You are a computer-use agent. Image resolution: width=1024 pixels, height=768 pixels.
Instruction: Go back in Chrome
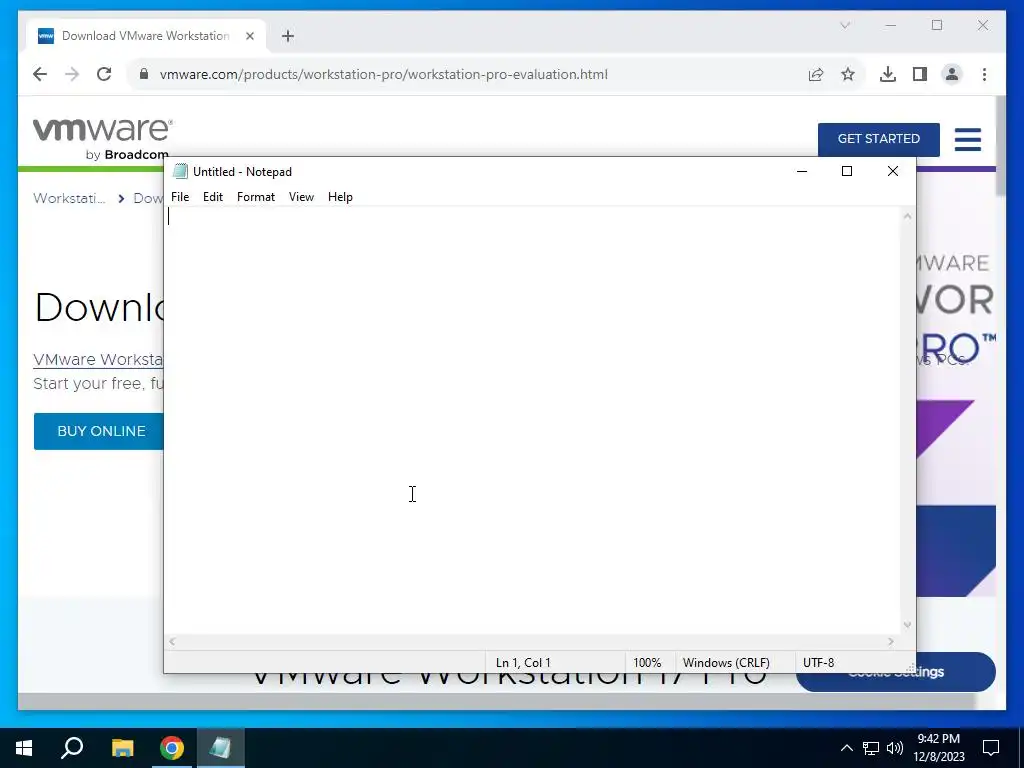tap(40, 74)
